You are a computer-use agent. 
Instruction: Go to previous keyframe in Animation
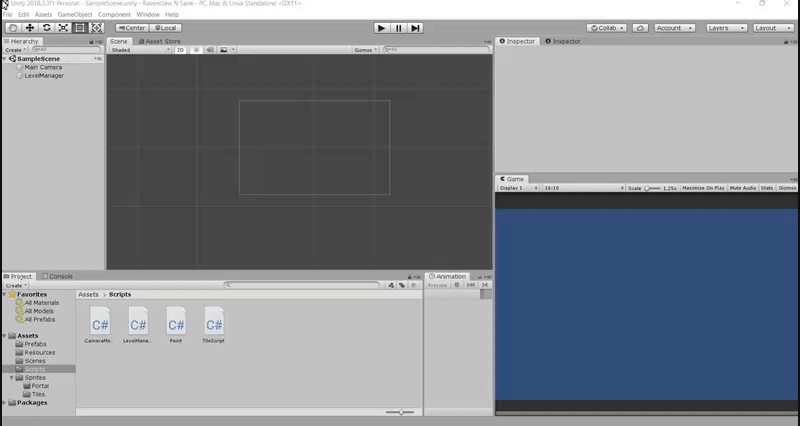coord(485,285)
